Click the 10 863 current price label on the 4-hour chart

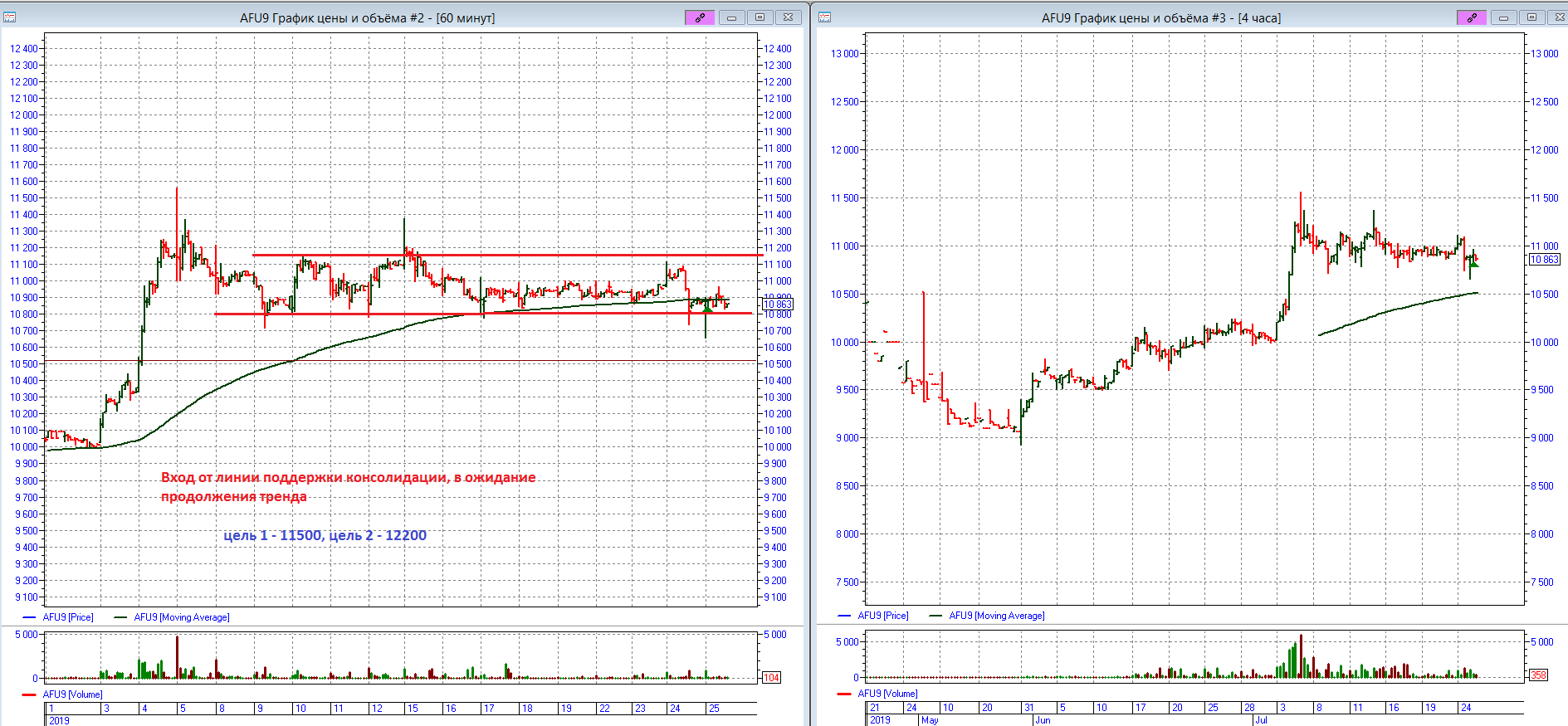tap(1544, 260)
